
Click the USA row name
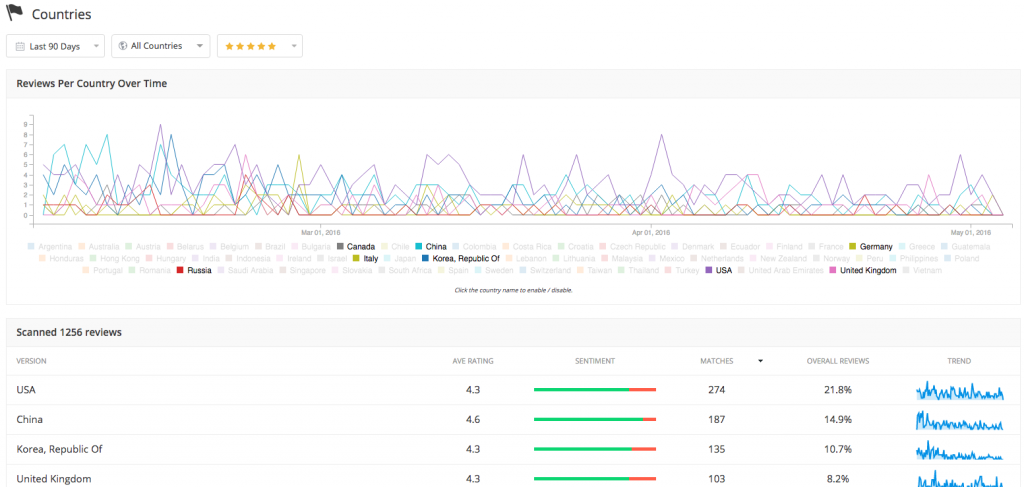coord(27,390)
